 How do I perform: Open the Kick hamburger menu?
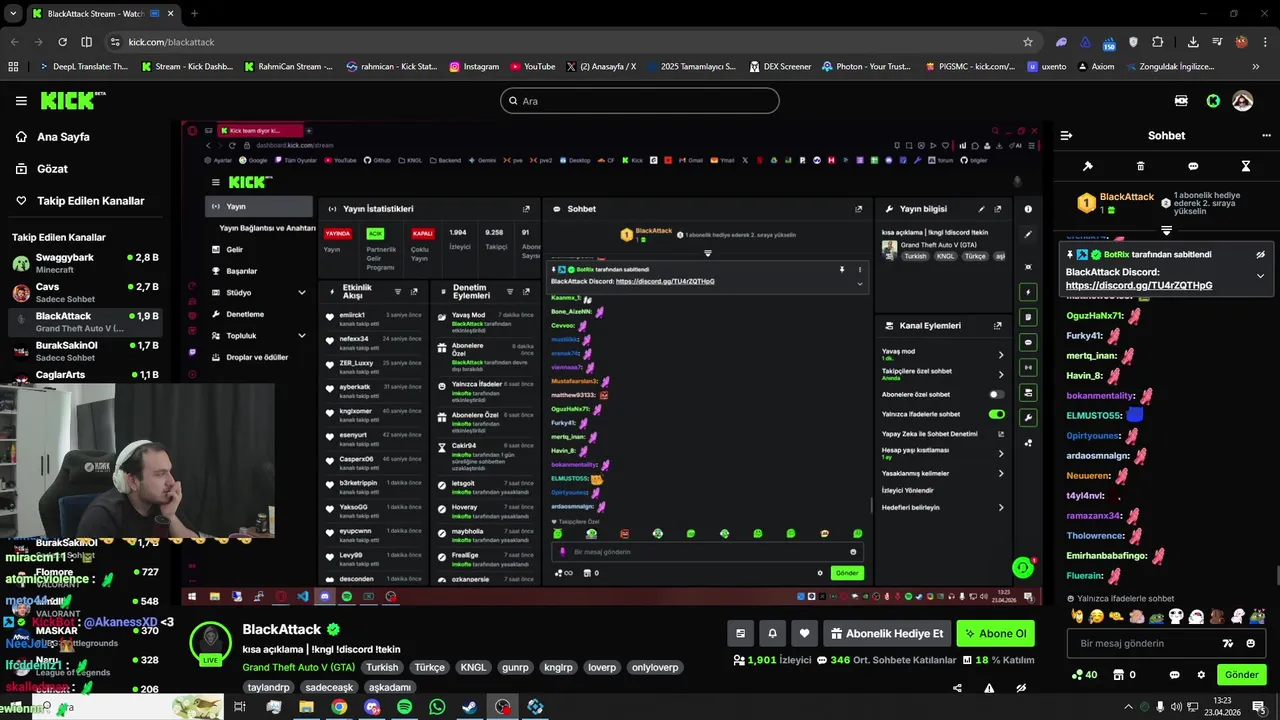point(21,101)
